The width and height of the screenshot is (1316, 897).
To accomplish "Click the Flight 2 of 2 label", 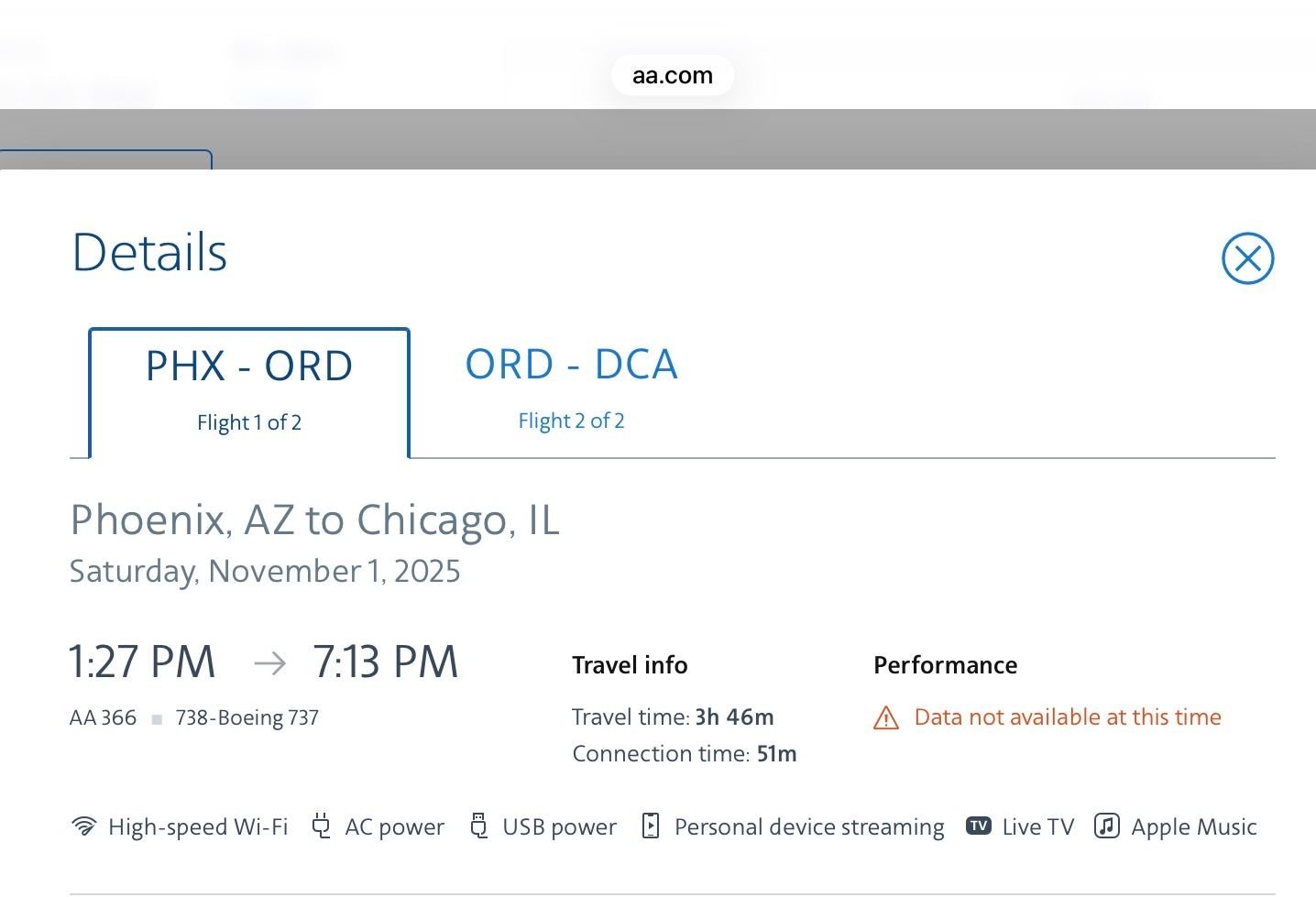I will point(571,421).
